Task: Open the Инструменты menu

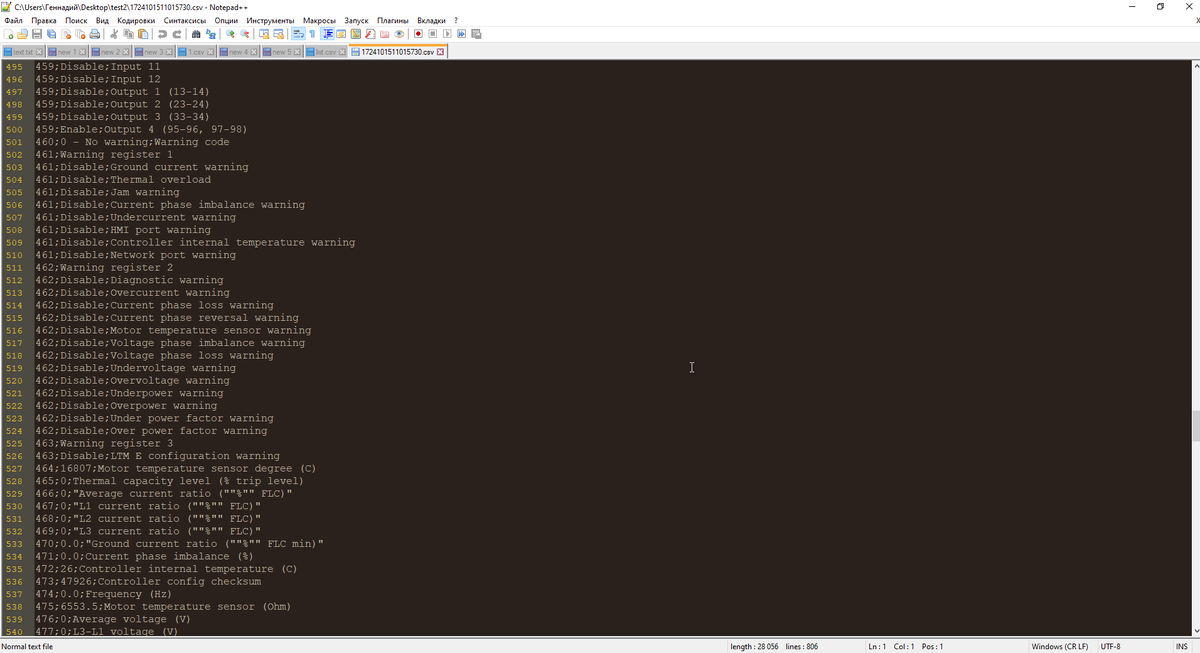Action: (270, 20)
